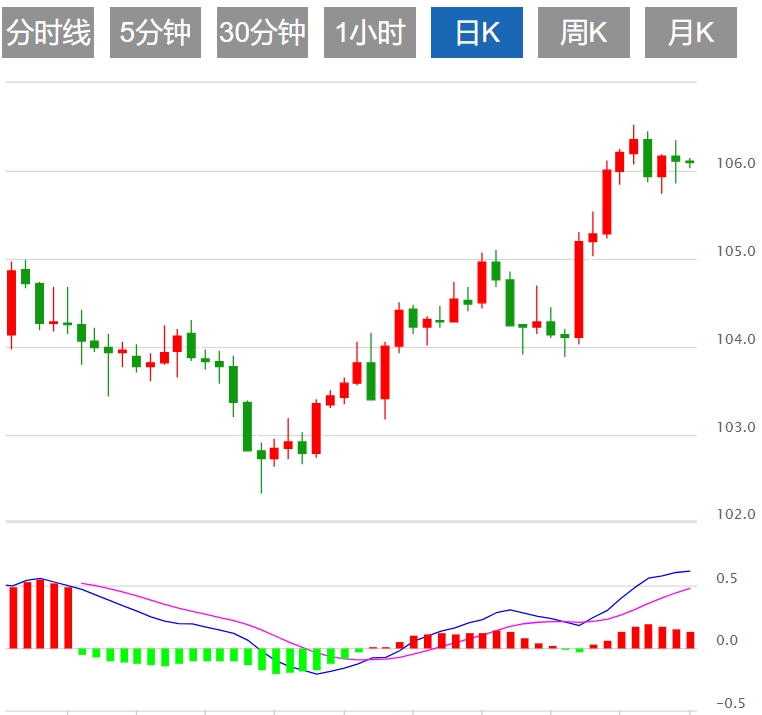Switch to the 分时线 chart tab
Screen dimensions: 762x715
pos(48,33)
